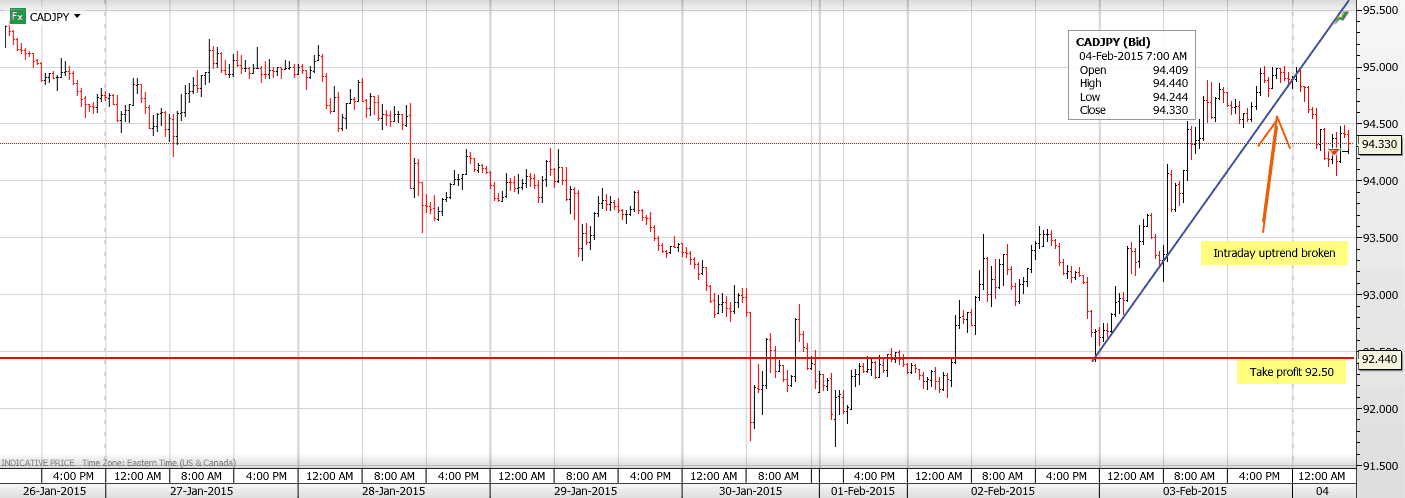The height and width of the screenshot is (498, 1405).
Task: Click the 94.330 current price tag
Action: click(1379, 144)
